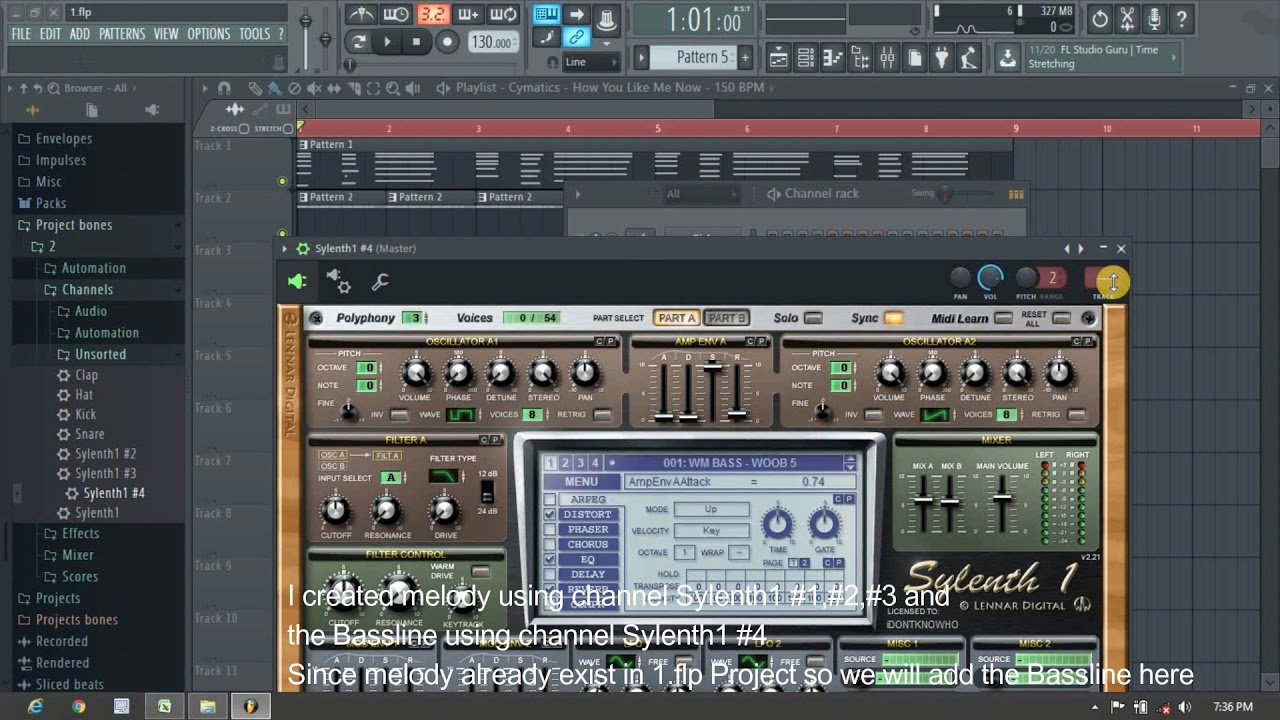The image size is (1280, 720).
Task: Enable wait for input before recording
Action: [396, 14]
